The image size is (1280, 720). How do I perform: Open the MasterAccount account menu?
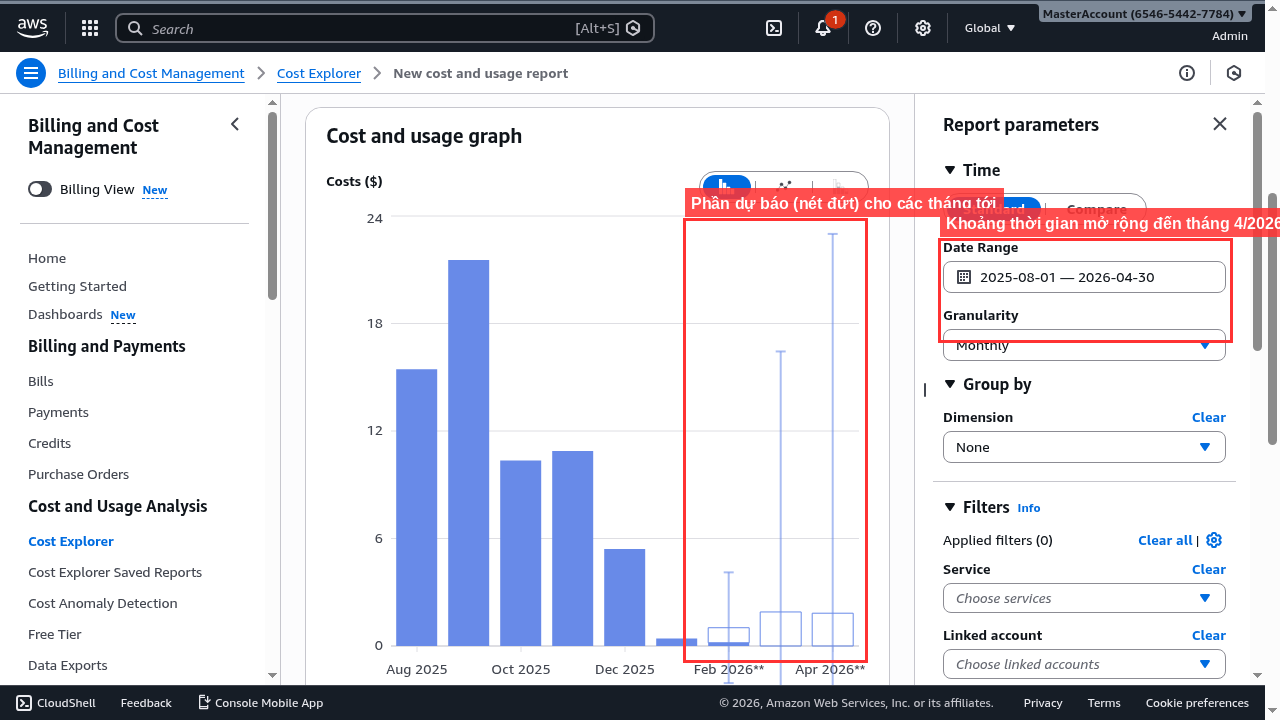(x=1143, y=13)
